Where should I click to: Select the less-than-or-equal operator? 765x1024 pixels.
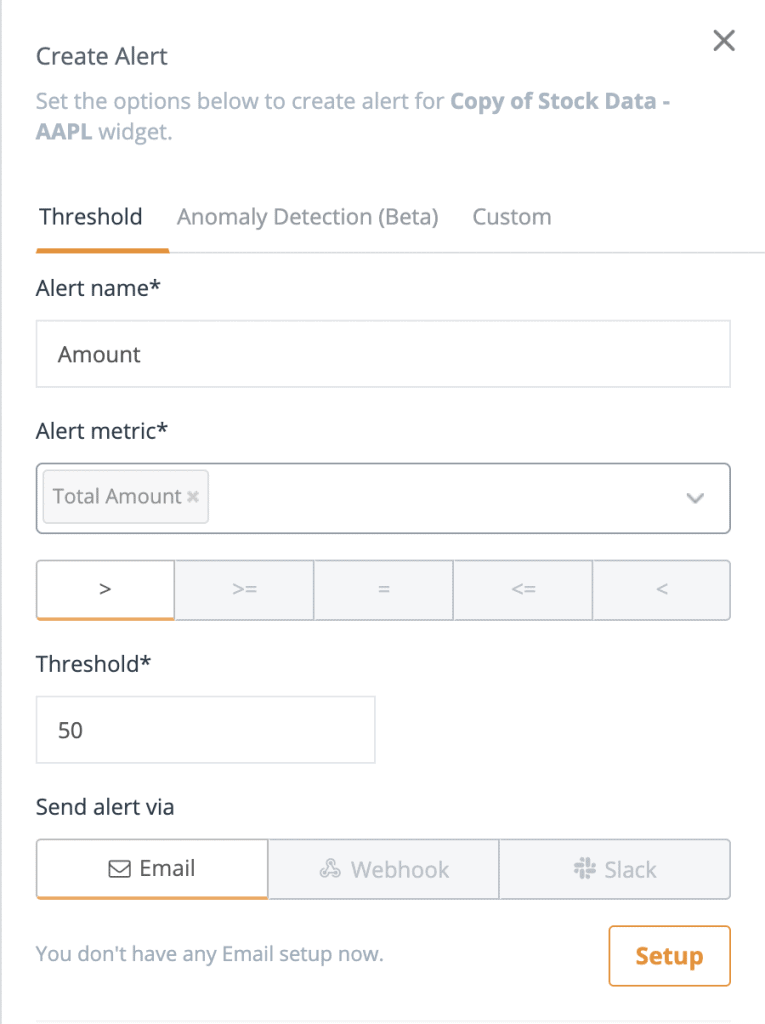pos(522,590)
